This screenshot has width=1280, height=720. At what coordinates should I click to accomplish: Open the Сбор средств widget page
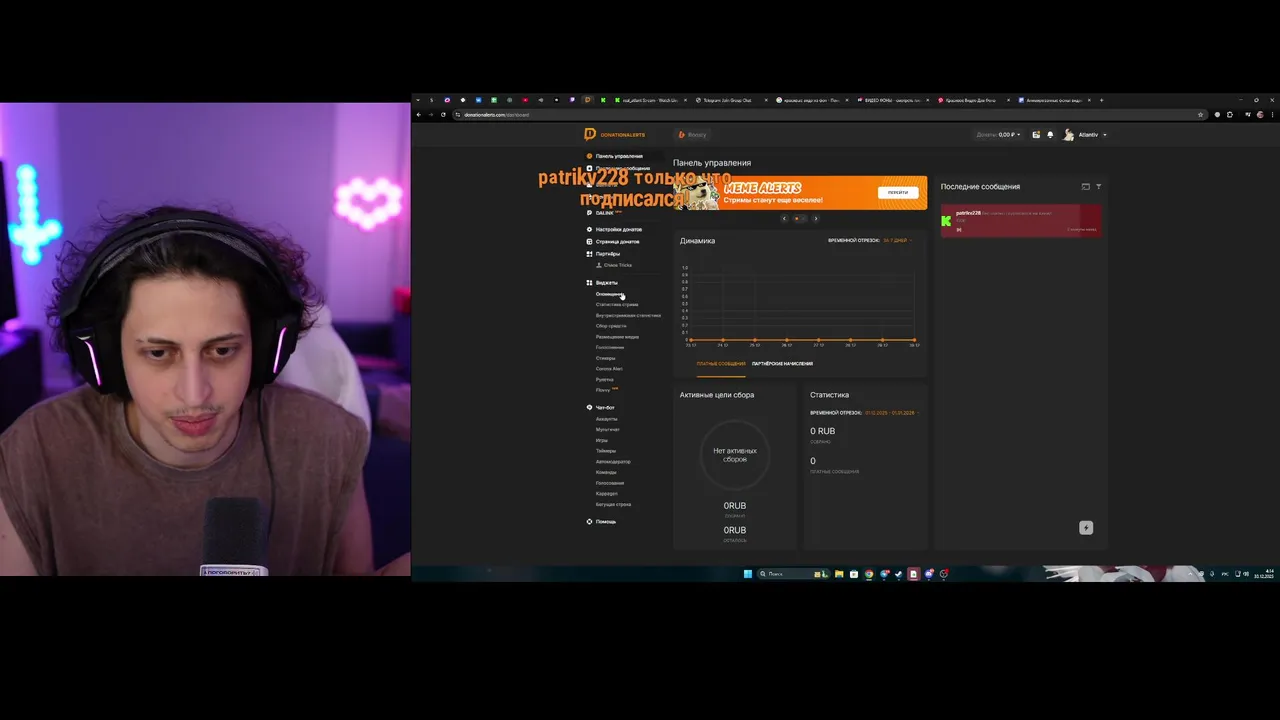611,326
